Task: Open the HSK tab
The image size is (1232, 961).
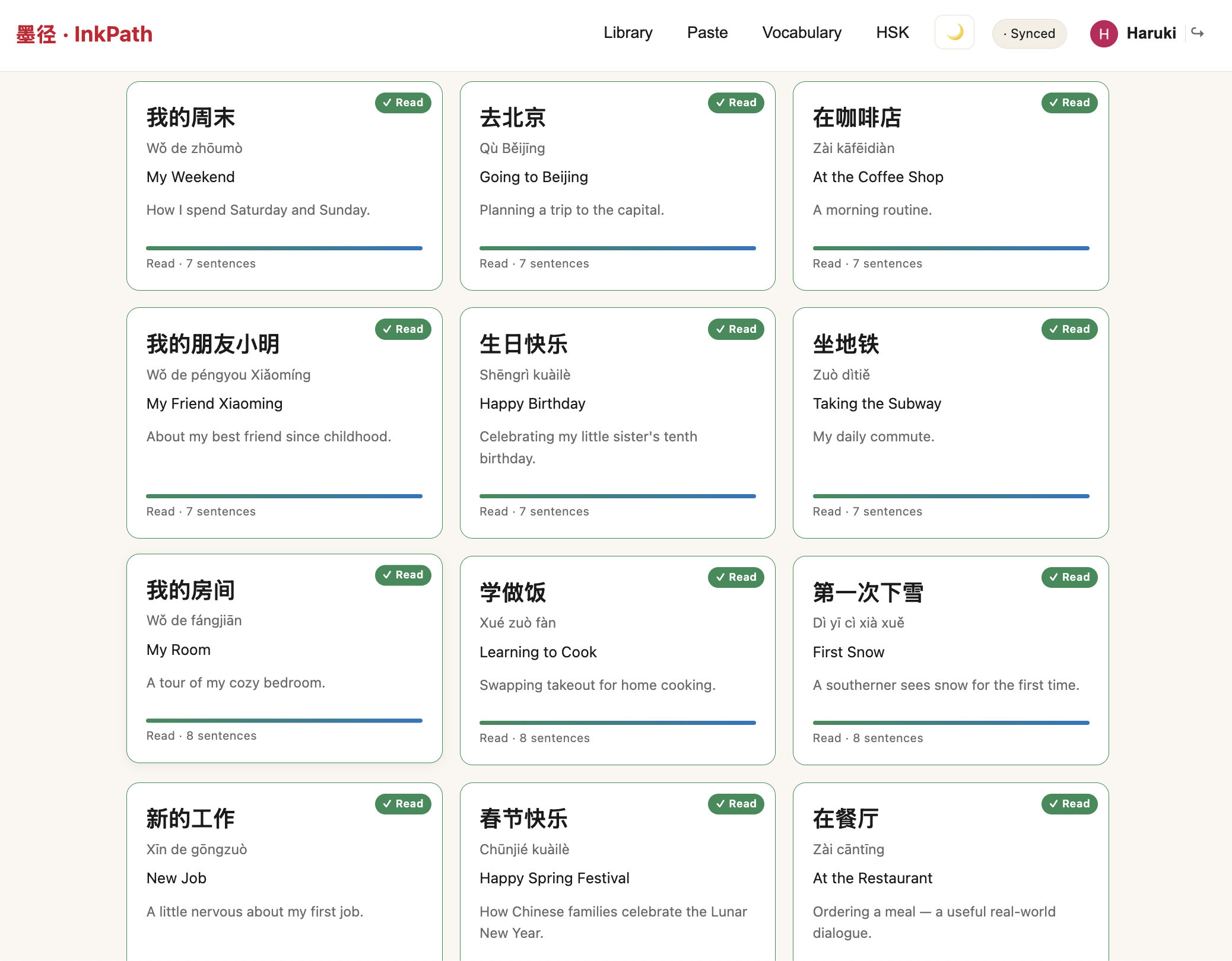Action: point(893,33)
